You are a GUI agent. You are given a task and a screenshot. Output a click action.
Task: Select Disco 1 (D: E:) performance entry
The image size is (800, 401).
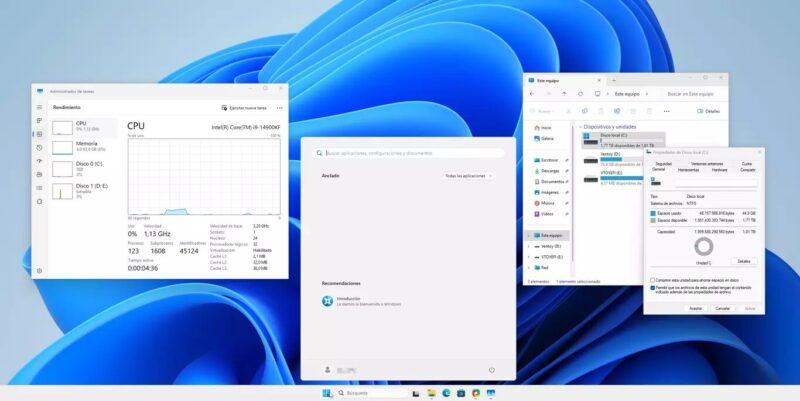84,191
